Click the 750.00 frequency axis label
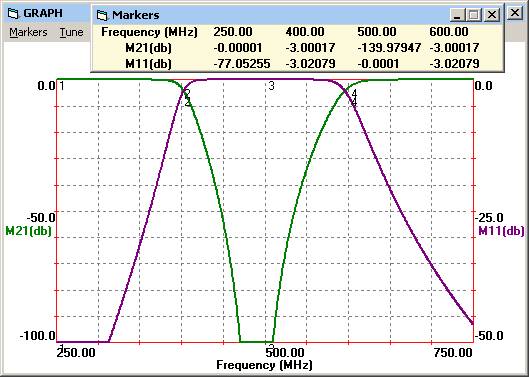529x377 pixels. click(x=453, y=353)
